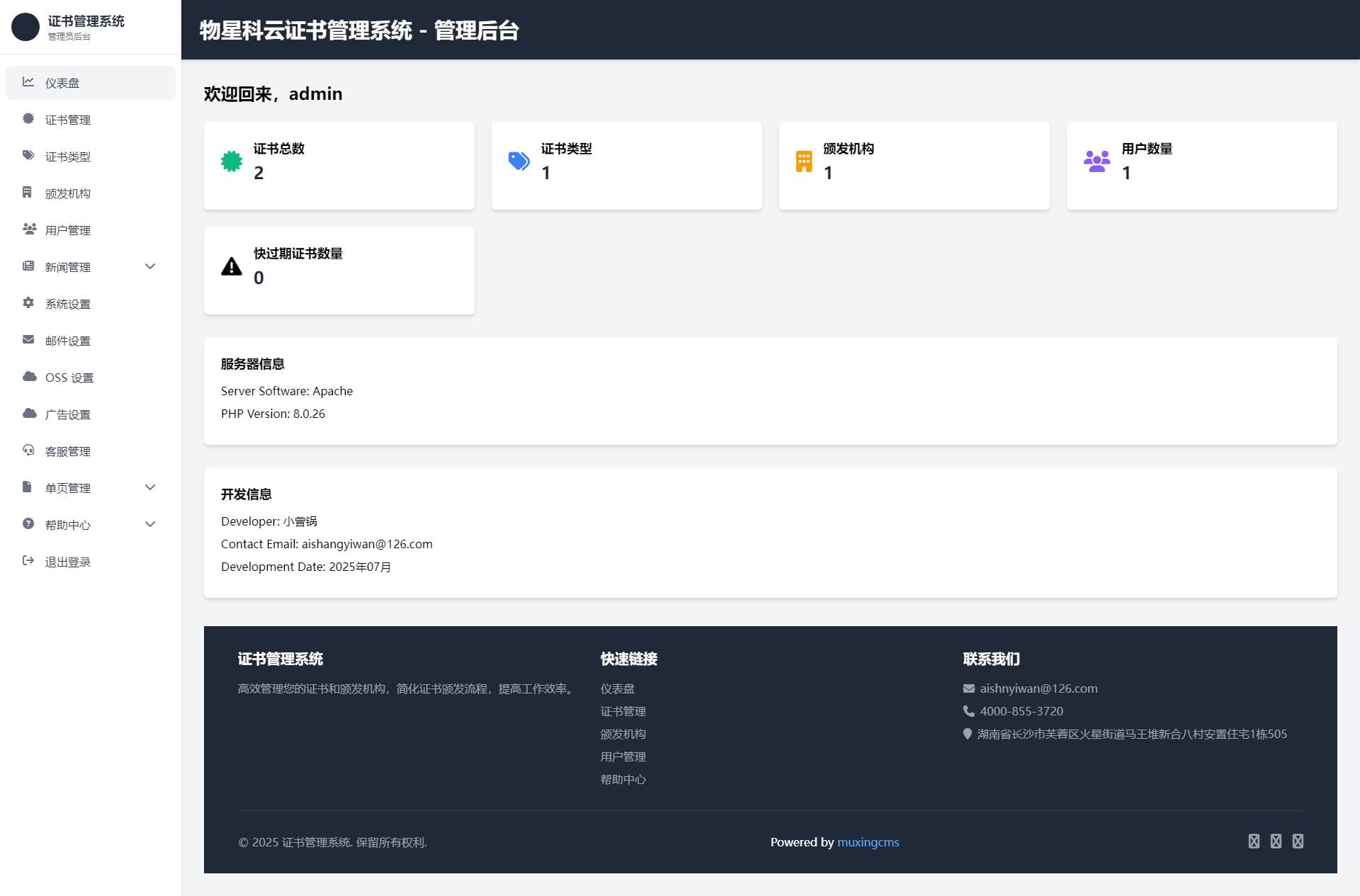Viewport: 1360px width, 896px height.
Task: Click the tags icon beside 证书类型
Action: (28, 156)
